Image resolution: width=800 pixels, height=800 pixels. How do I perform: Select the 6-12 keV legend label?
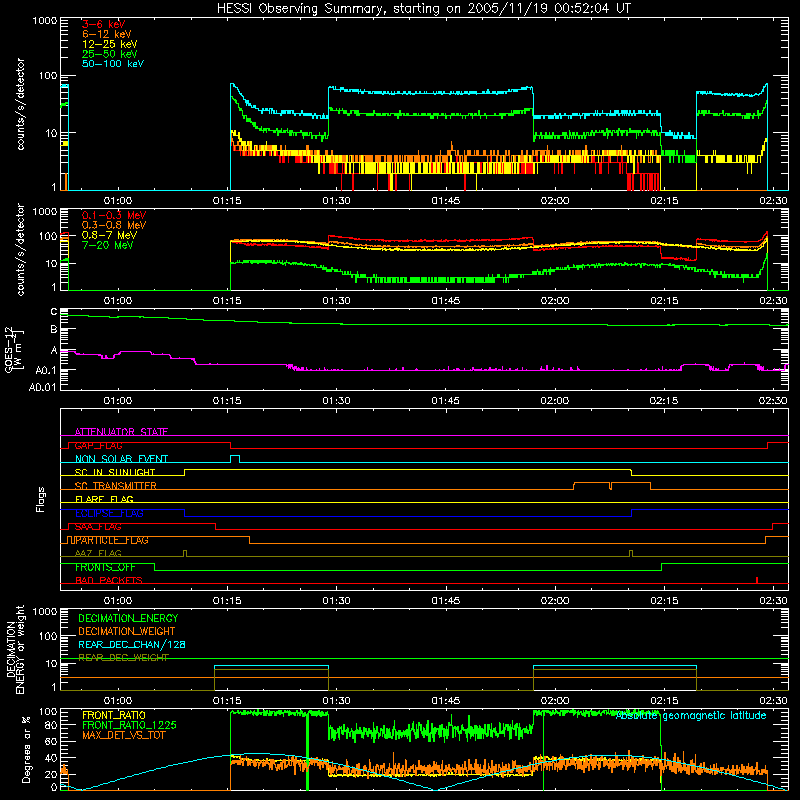[107, 34]
